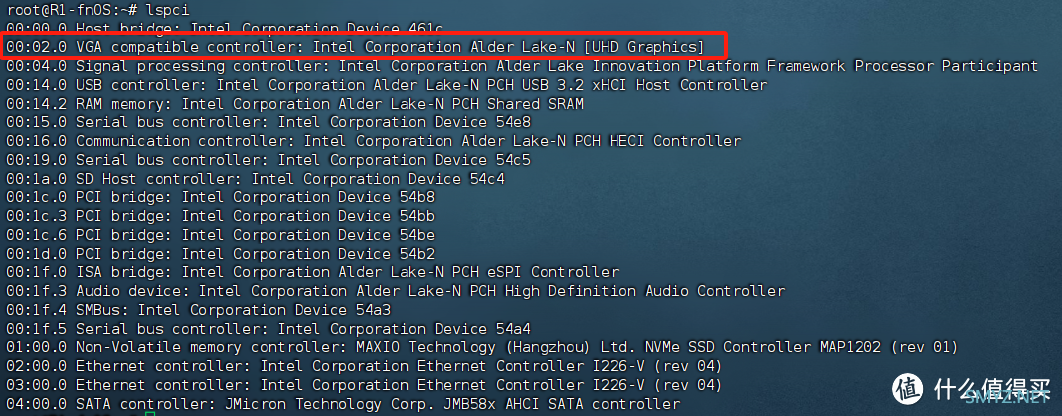Click the SMBus Device 54a3 line
This screenshot has width=1062, height=416.
198,310
